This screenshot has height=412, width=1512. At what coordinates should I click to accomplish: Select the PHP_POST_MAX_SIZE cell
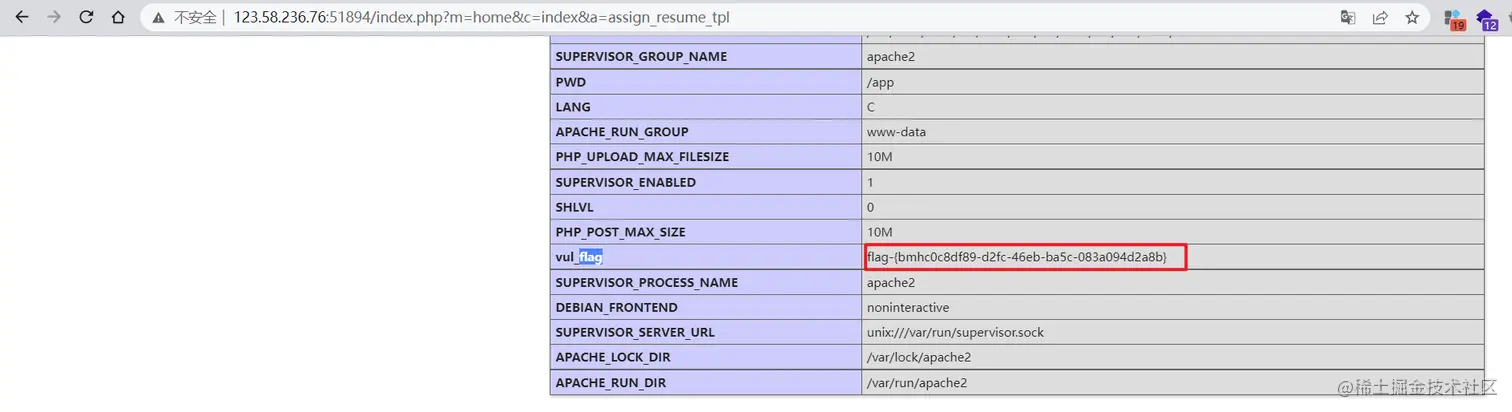click(x=706, y=232)
